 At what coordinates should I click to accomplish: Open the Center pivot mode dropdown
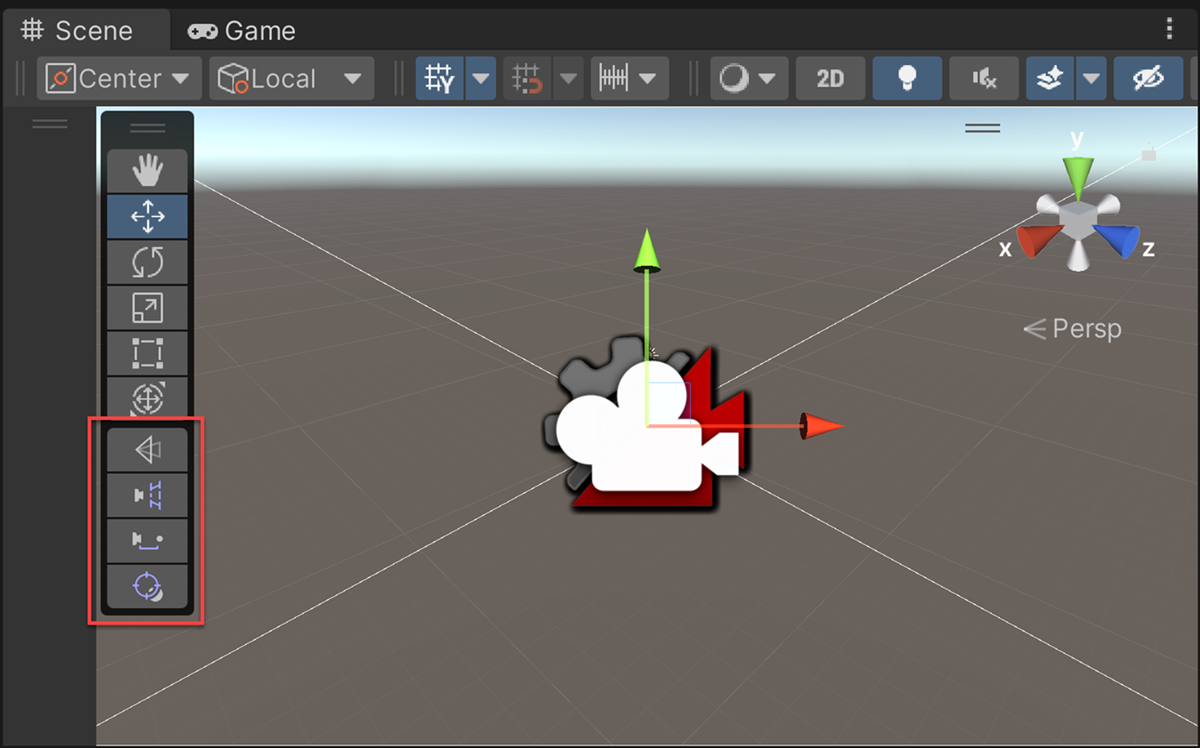pyautogui.click(x=119, y=78)
